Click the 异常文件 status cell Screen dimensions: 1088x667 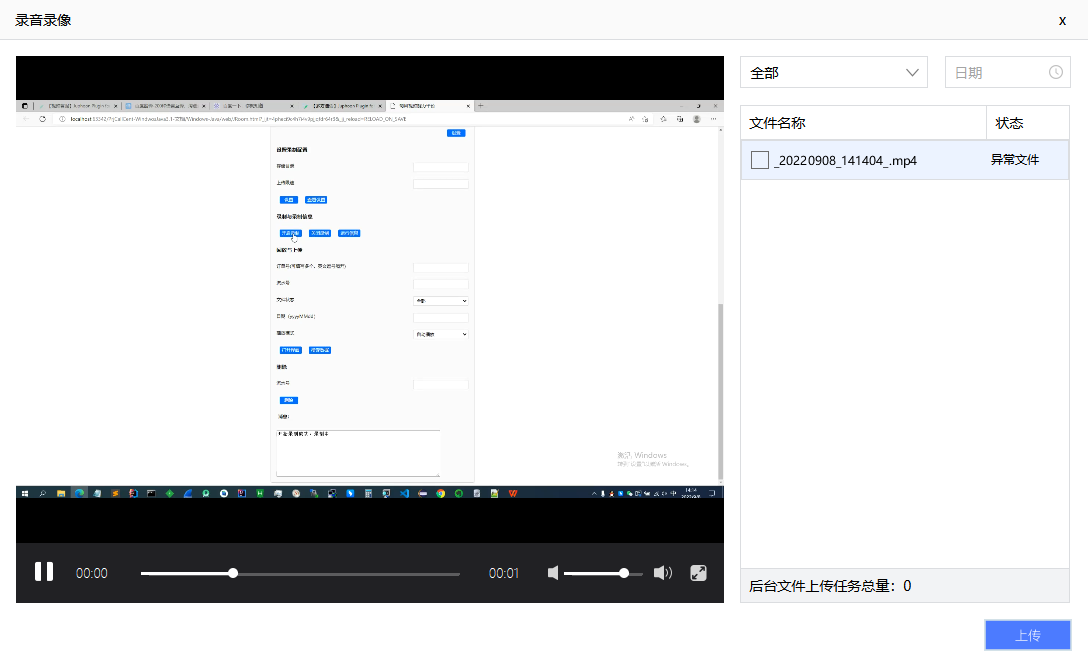point(1014,160)
